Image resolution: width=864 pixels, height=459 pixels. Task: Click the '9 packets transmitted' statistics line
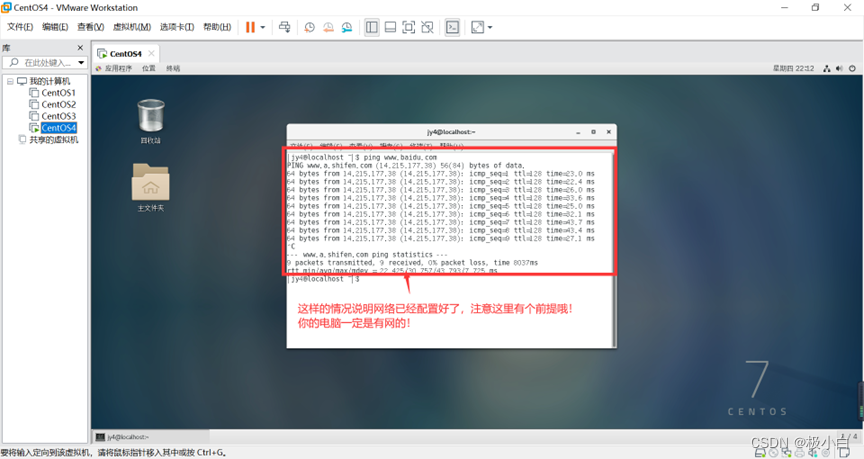pos(412,263)
